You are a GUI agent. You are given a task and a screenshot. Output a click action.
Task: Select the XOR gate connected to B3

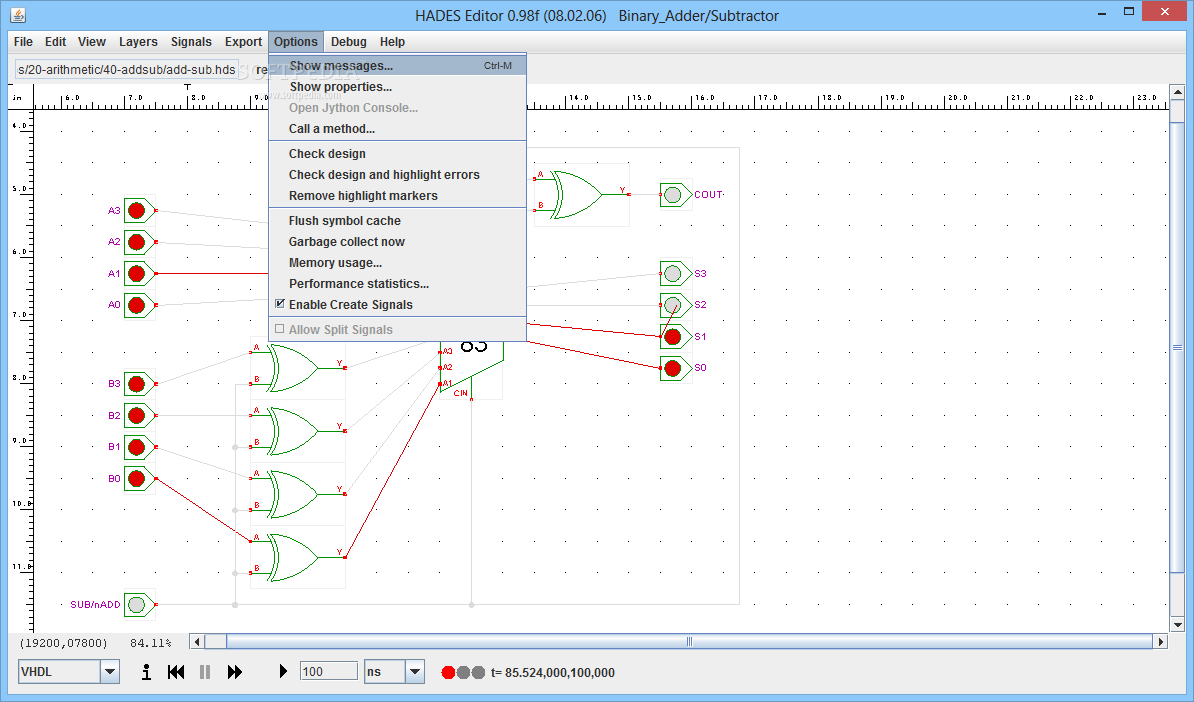298,369
